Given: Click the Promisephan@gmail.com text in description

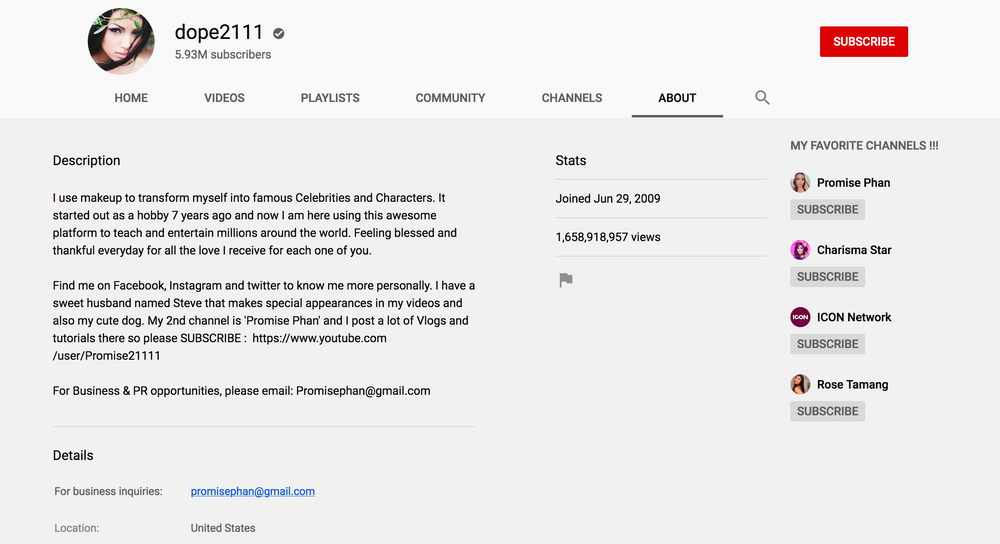Looking at the screenshot, I should [363, 391].
